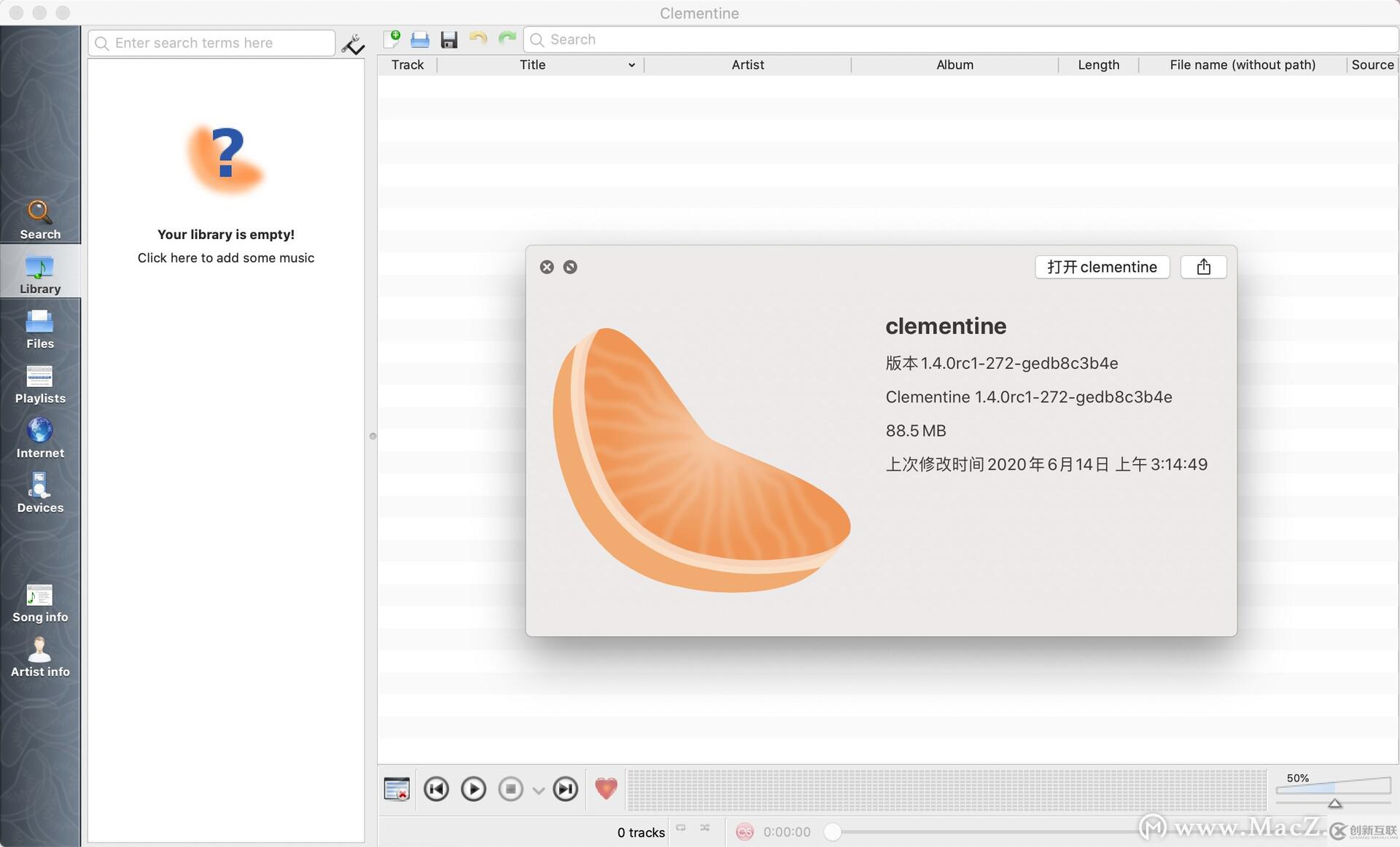Click 'Click here to add some music' link
Image resolution: width=1400 pixels, height=847 pixels.
pos(226,258)
